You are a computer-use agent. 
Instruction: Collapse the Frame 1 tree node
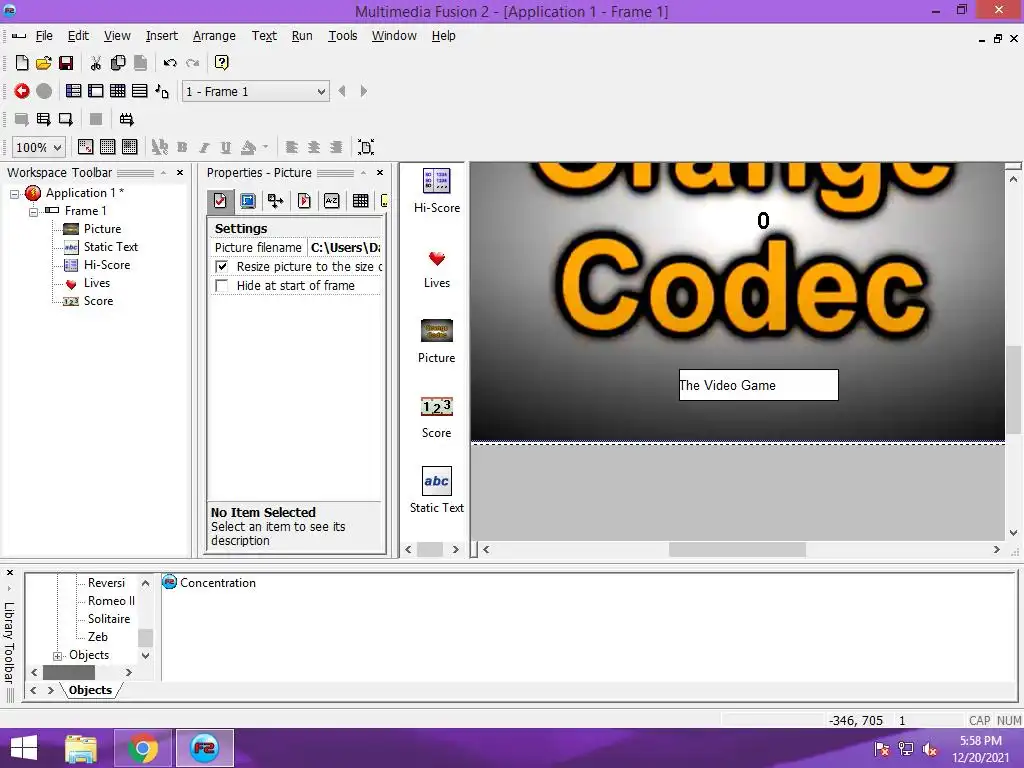(33, 212)
